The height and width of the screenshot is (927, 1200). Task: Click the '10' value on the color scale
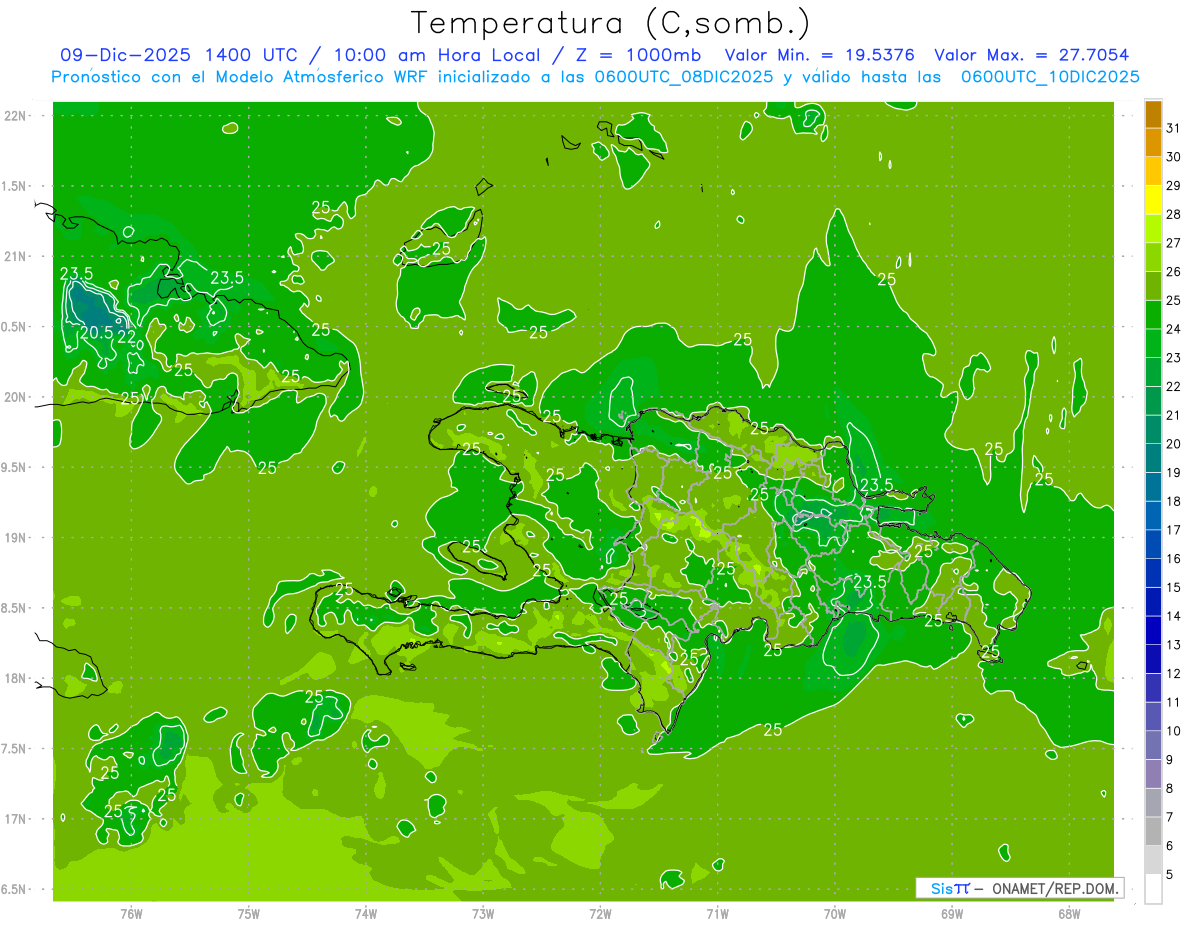(x=1174, y=731)
